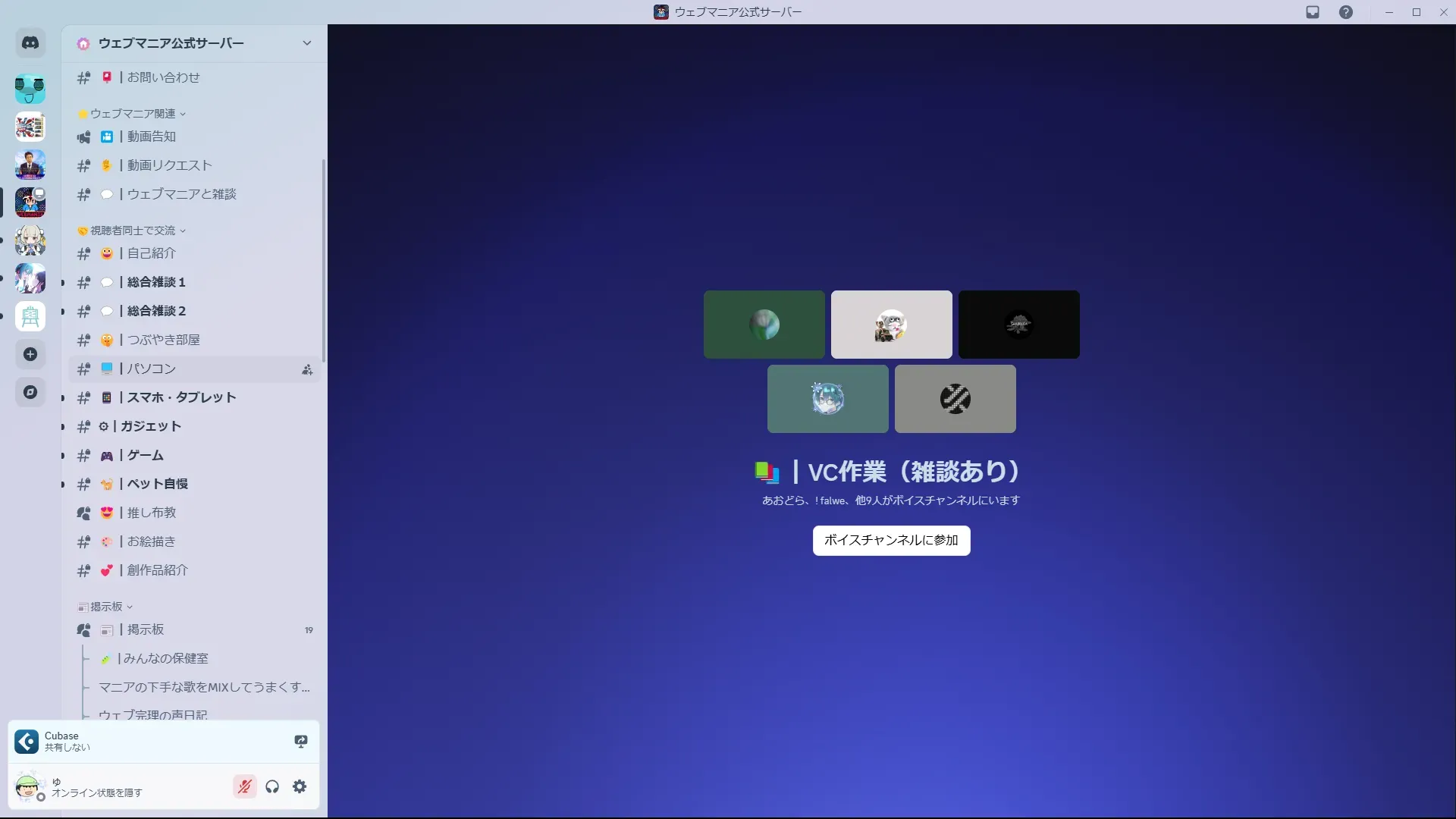Collapse the 掲示板 category
1456x819 pixels.
106,607
